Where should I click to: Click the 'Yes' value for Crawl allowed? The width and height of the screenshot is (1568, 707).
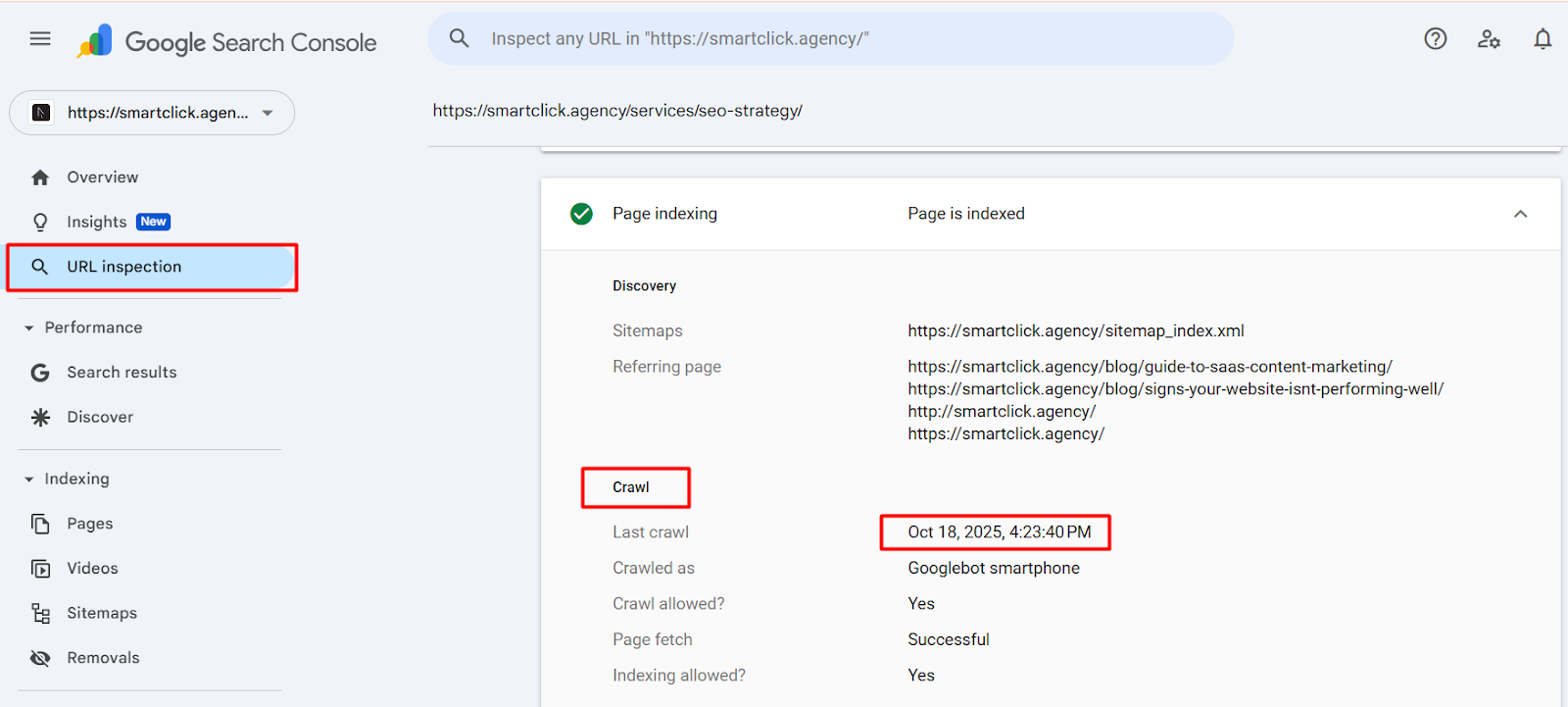click(921, 604)
